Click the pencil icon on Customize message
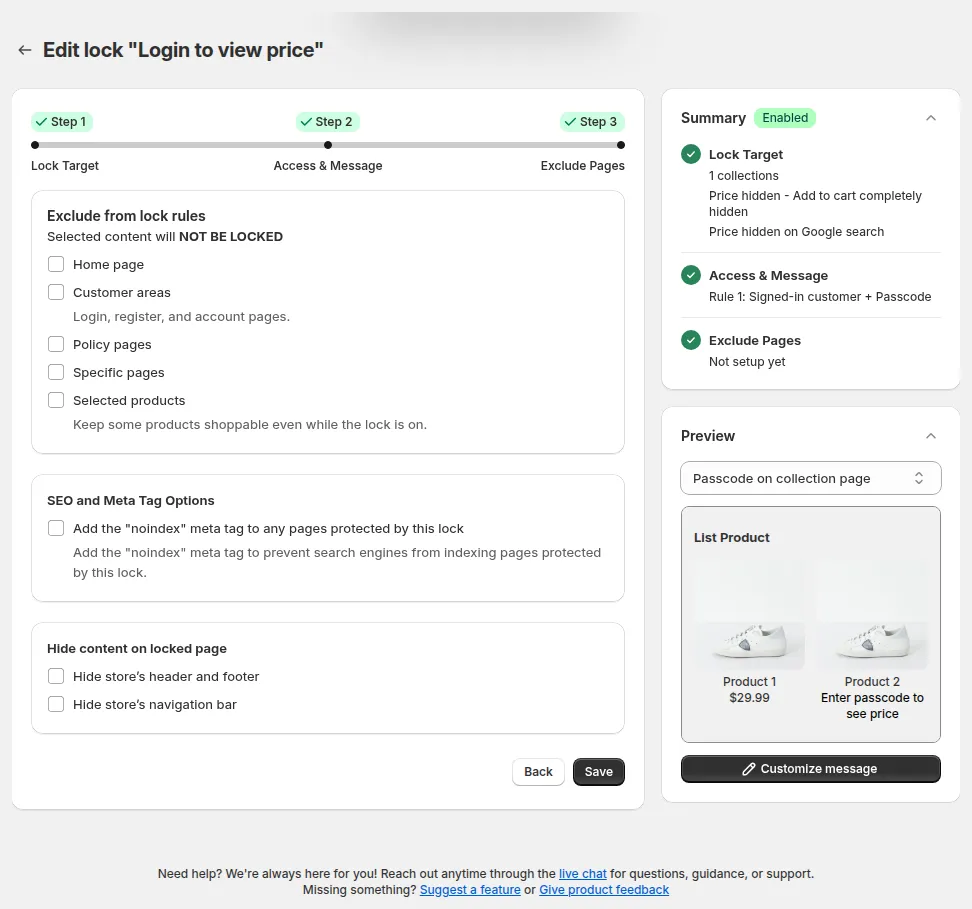972x909 pixels. coord(749,769)
